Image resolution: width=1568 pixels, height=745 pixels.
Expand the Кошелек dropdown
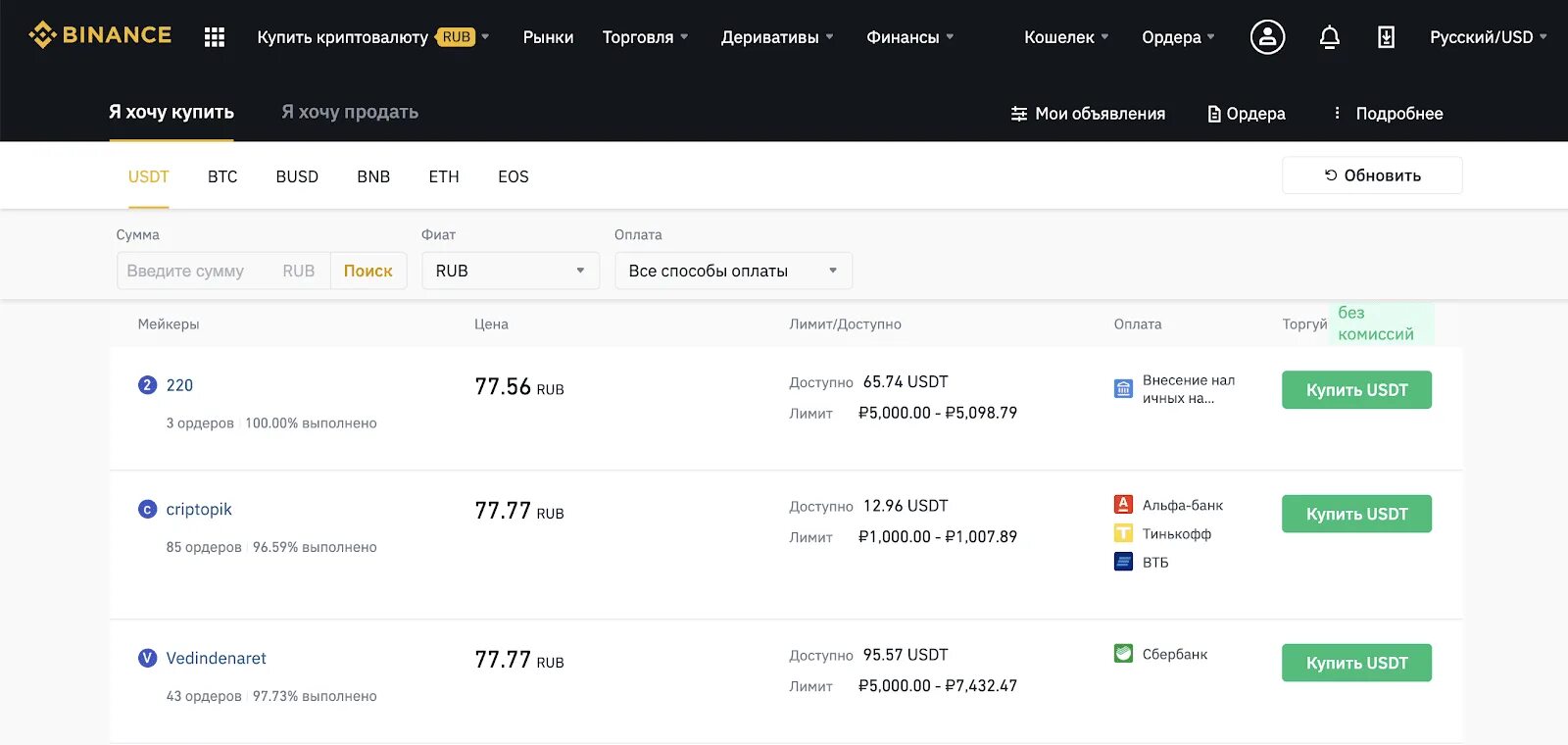click(1066, 37)
